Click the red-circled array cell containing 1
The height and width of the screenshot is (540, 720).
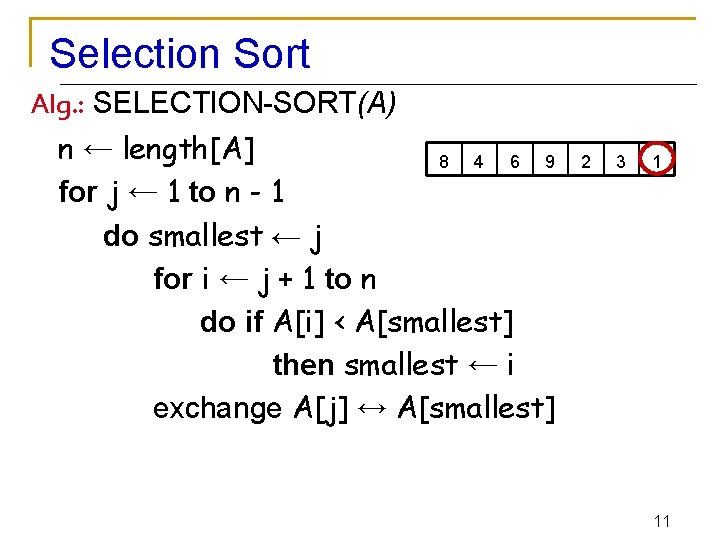657,160
